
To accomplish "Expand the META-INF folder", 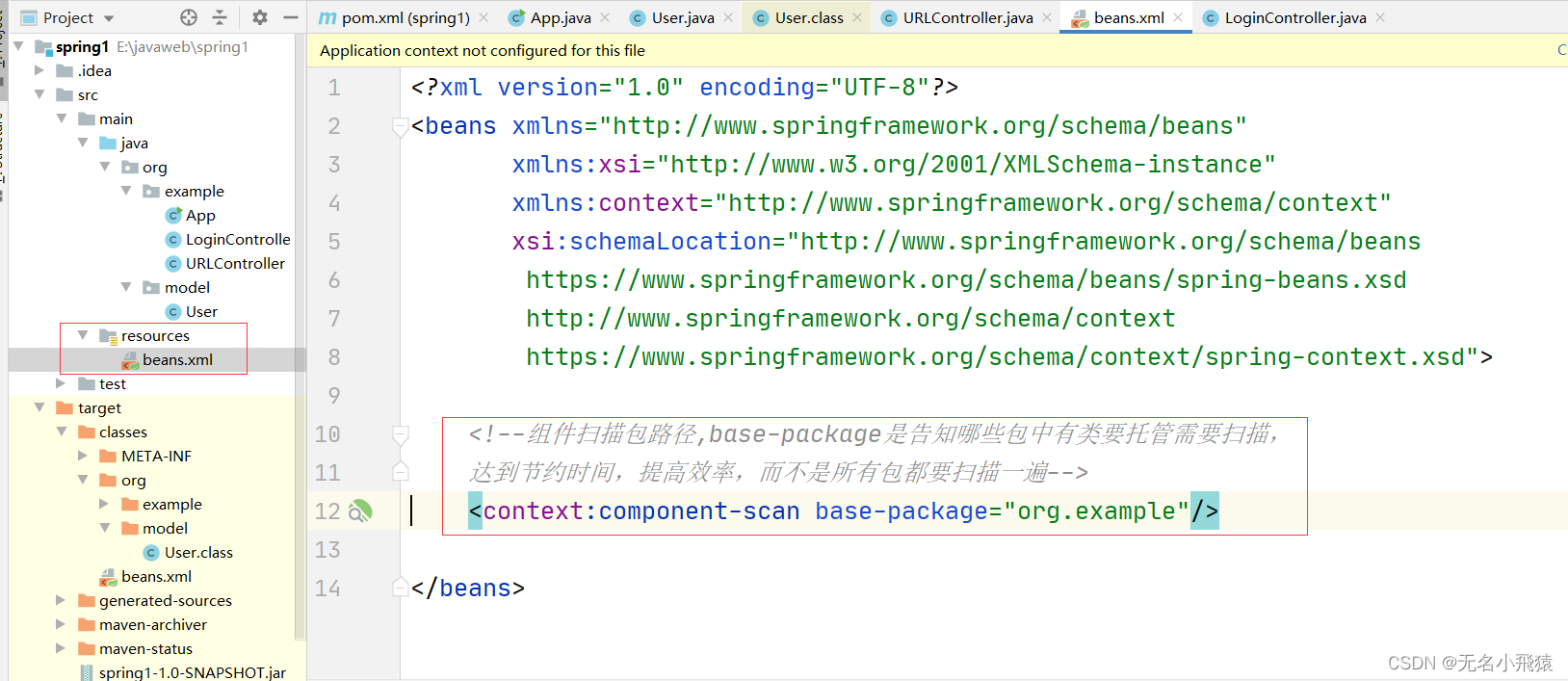I will click(x=83, y=456).
